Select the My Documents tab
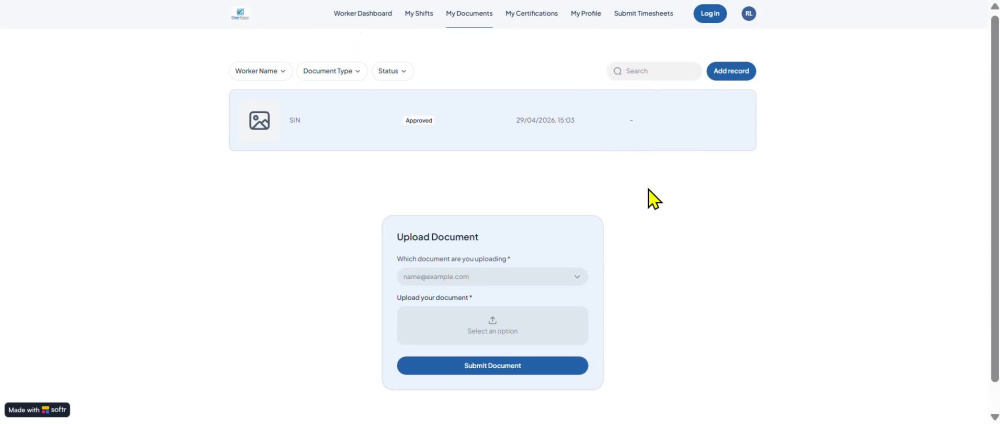The image size is (1000, 424). click(x=469, y=13)
